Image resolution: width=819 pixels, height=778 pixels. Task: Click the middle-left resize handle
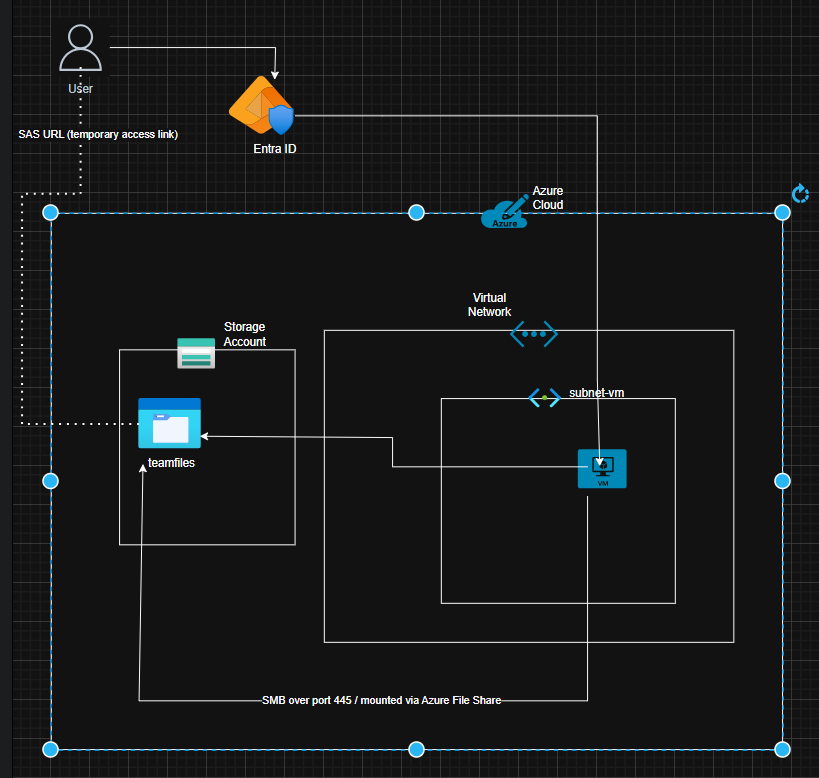click(51, 480)
